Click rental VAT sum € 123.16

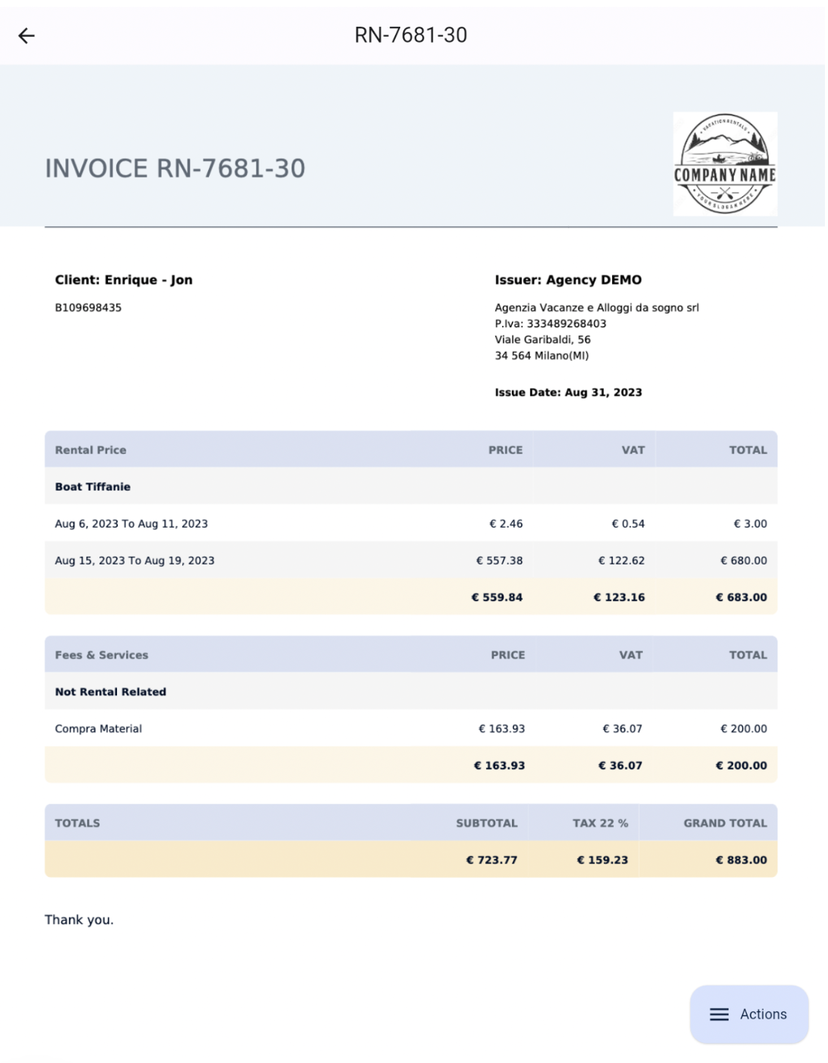[619, 597]
